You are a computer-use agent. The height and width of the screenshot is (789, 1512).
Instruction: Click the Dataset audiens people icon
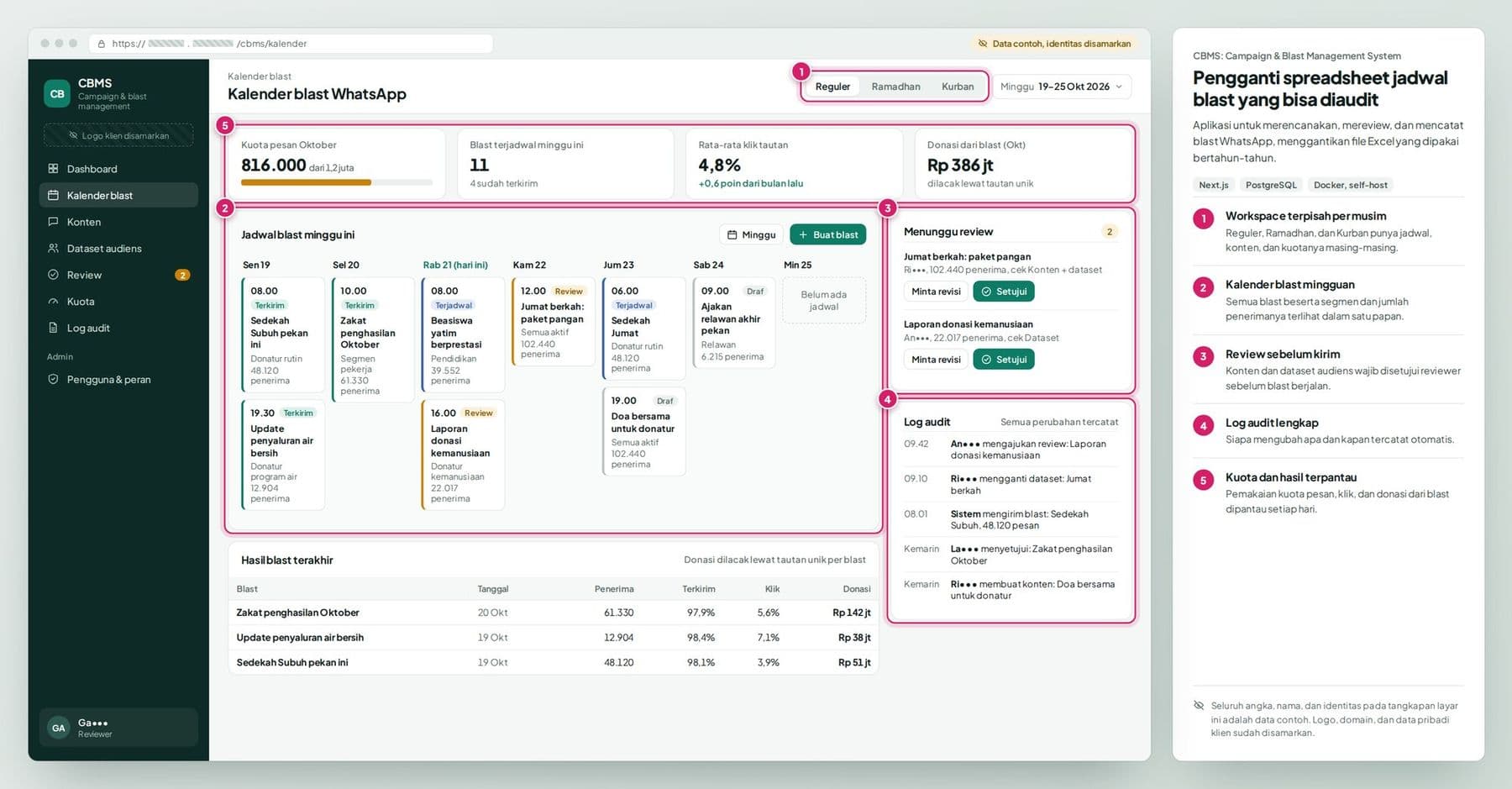pyautogui.click(x=53, y=248)
